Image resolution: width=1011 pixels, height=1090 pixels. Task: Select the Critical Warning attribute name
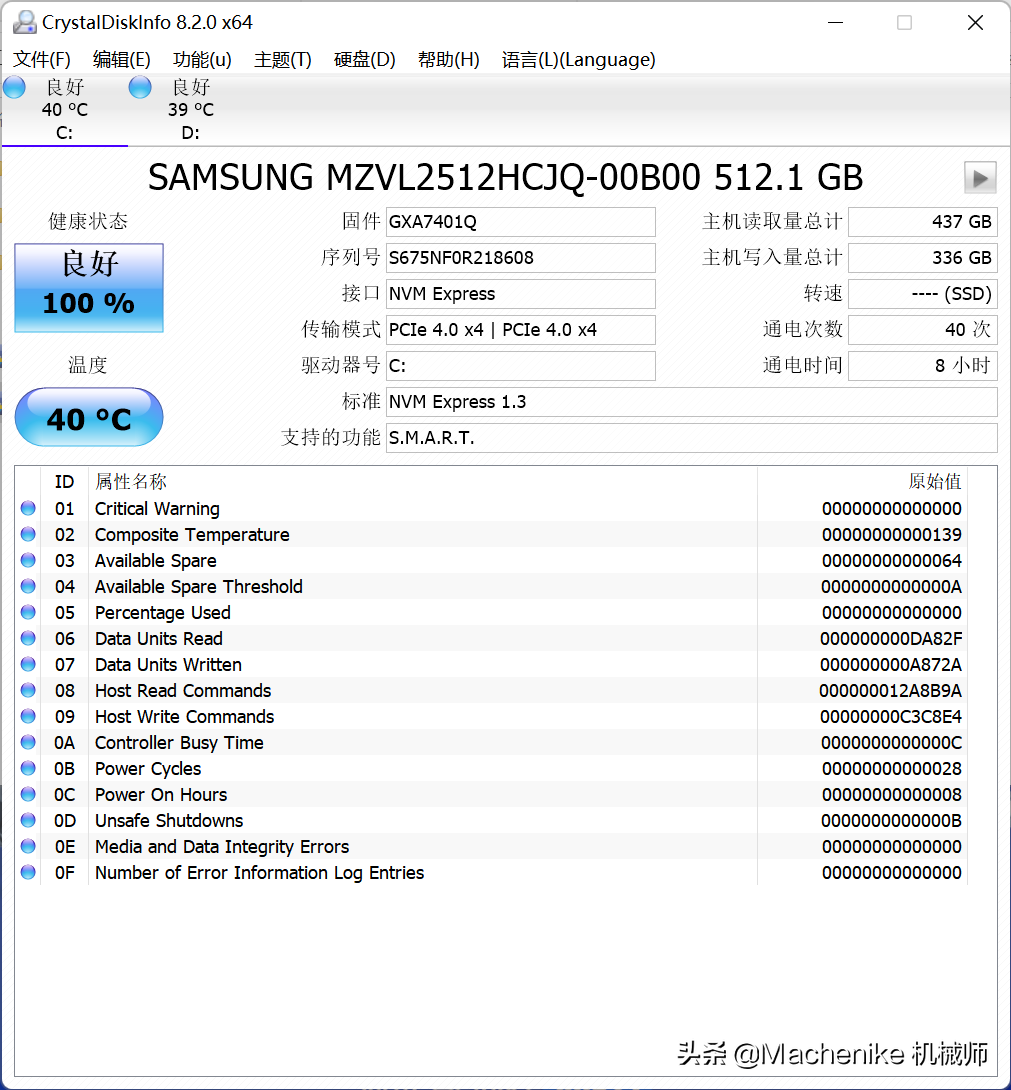click(157, 509)
